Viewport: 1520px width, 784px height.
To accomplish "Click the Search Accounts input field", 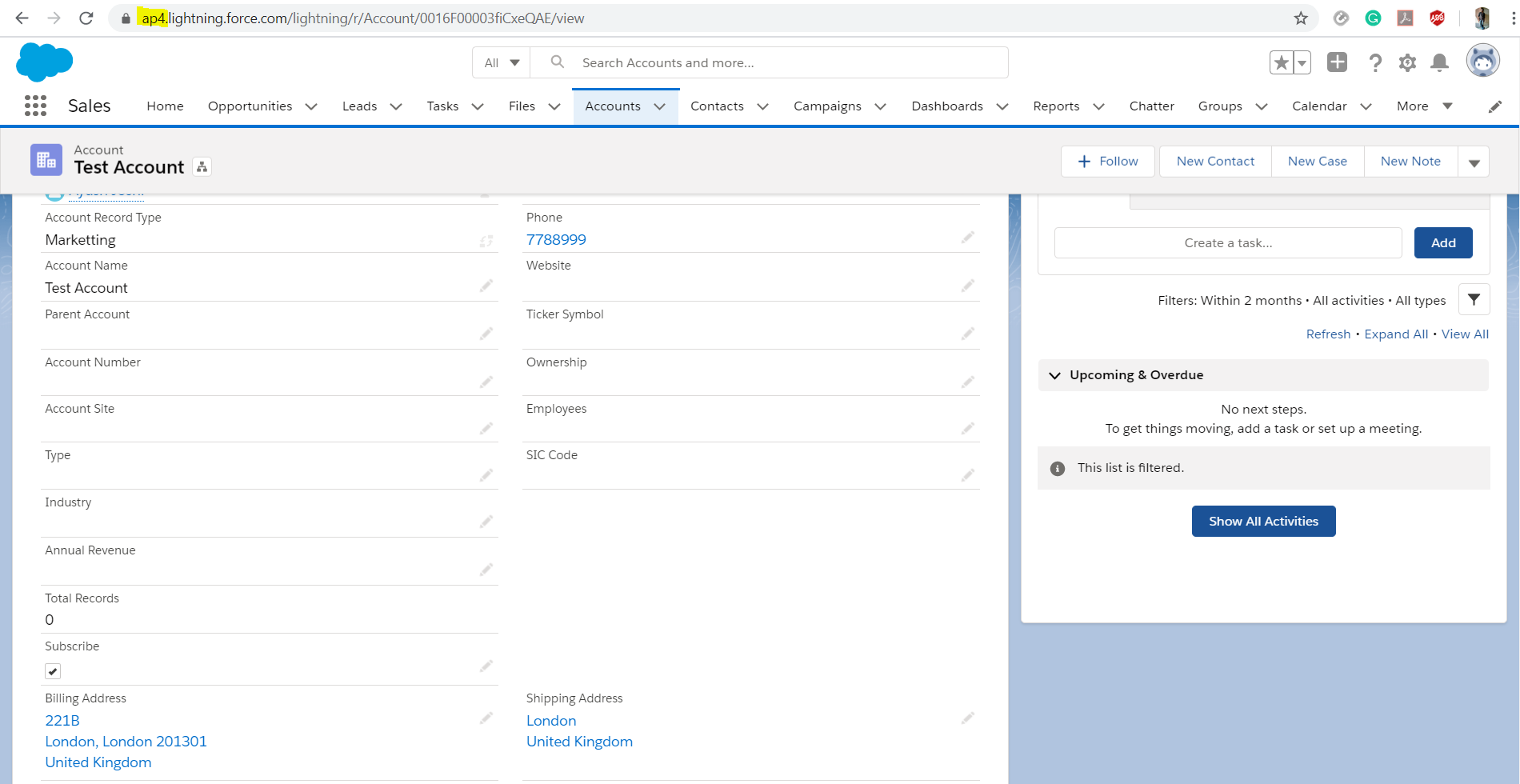I will pyautogui.click(x=769, y=62).
